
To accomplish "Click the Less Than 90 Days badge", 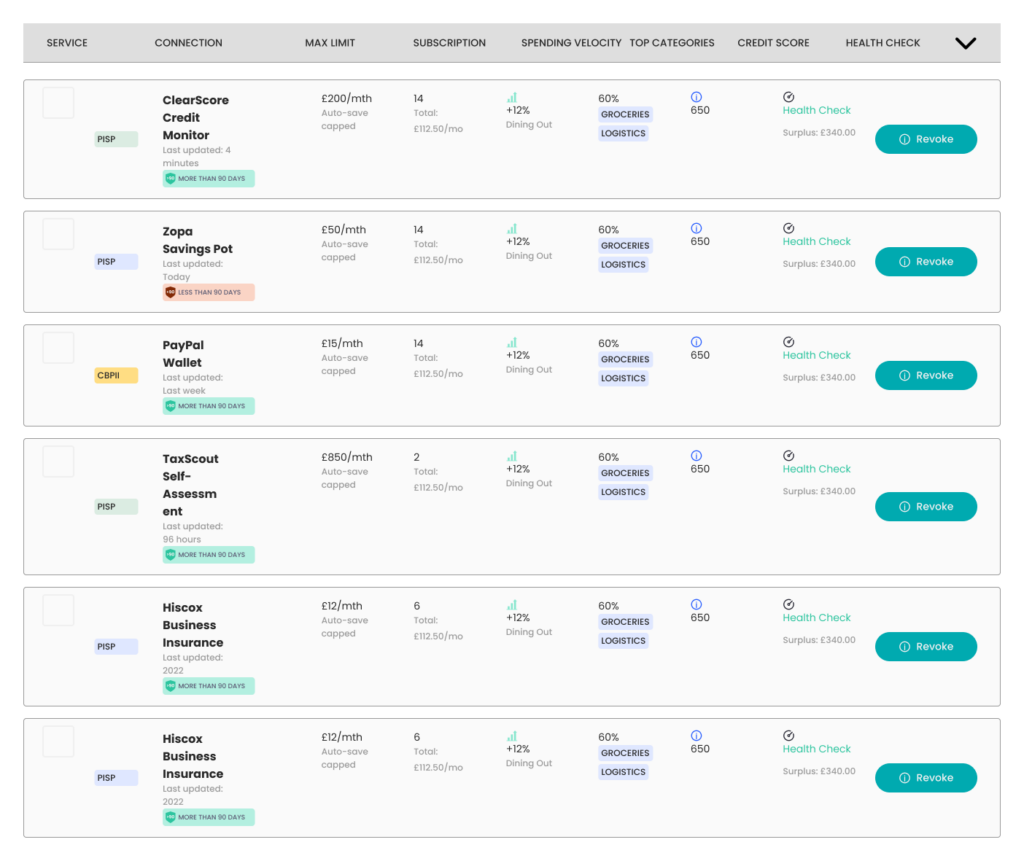I will (208, 292).
